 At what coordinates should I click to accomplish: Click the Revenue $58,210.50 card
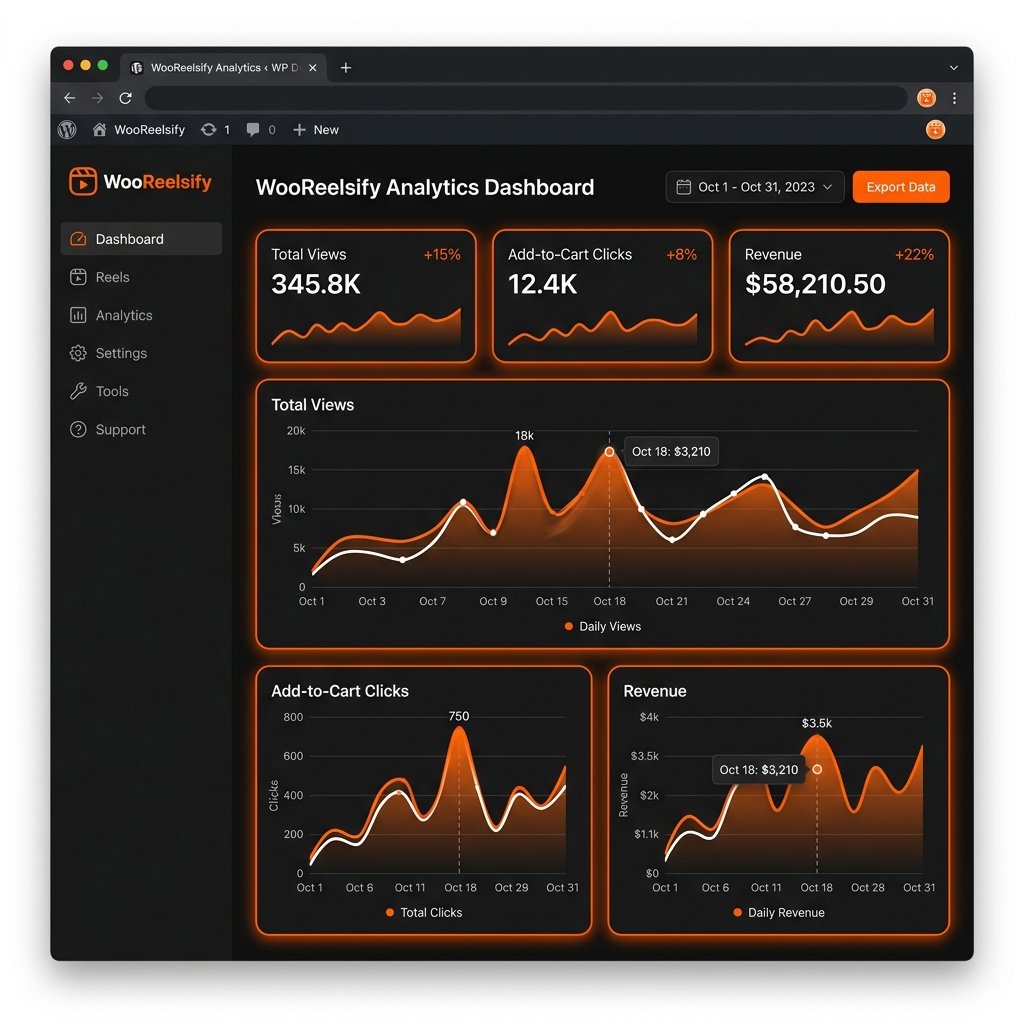tap(839, 296)
